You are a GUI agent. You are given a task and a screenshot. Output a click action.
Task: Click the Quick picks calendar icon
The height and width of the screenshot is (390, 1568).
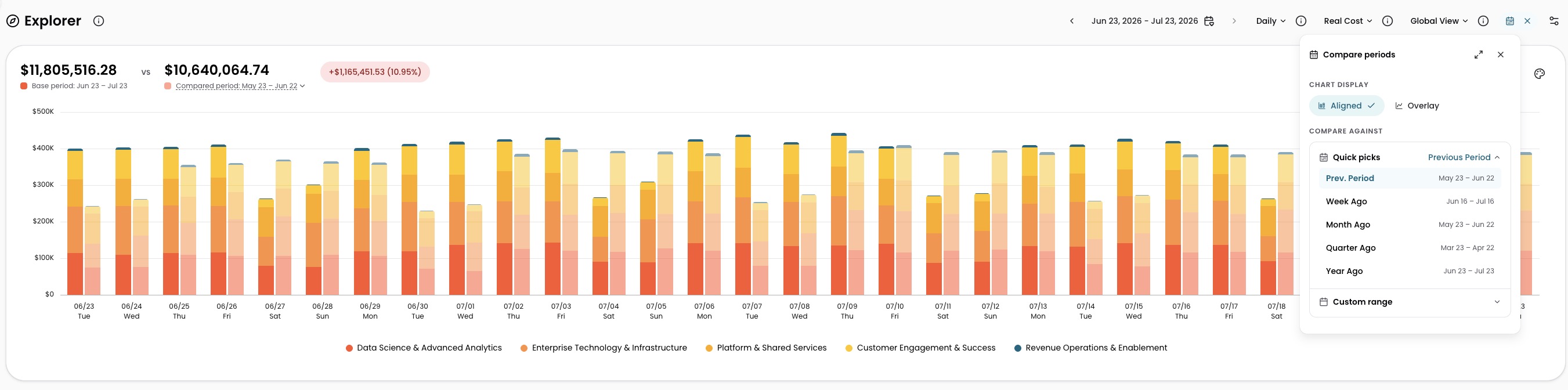point(1323,158)
